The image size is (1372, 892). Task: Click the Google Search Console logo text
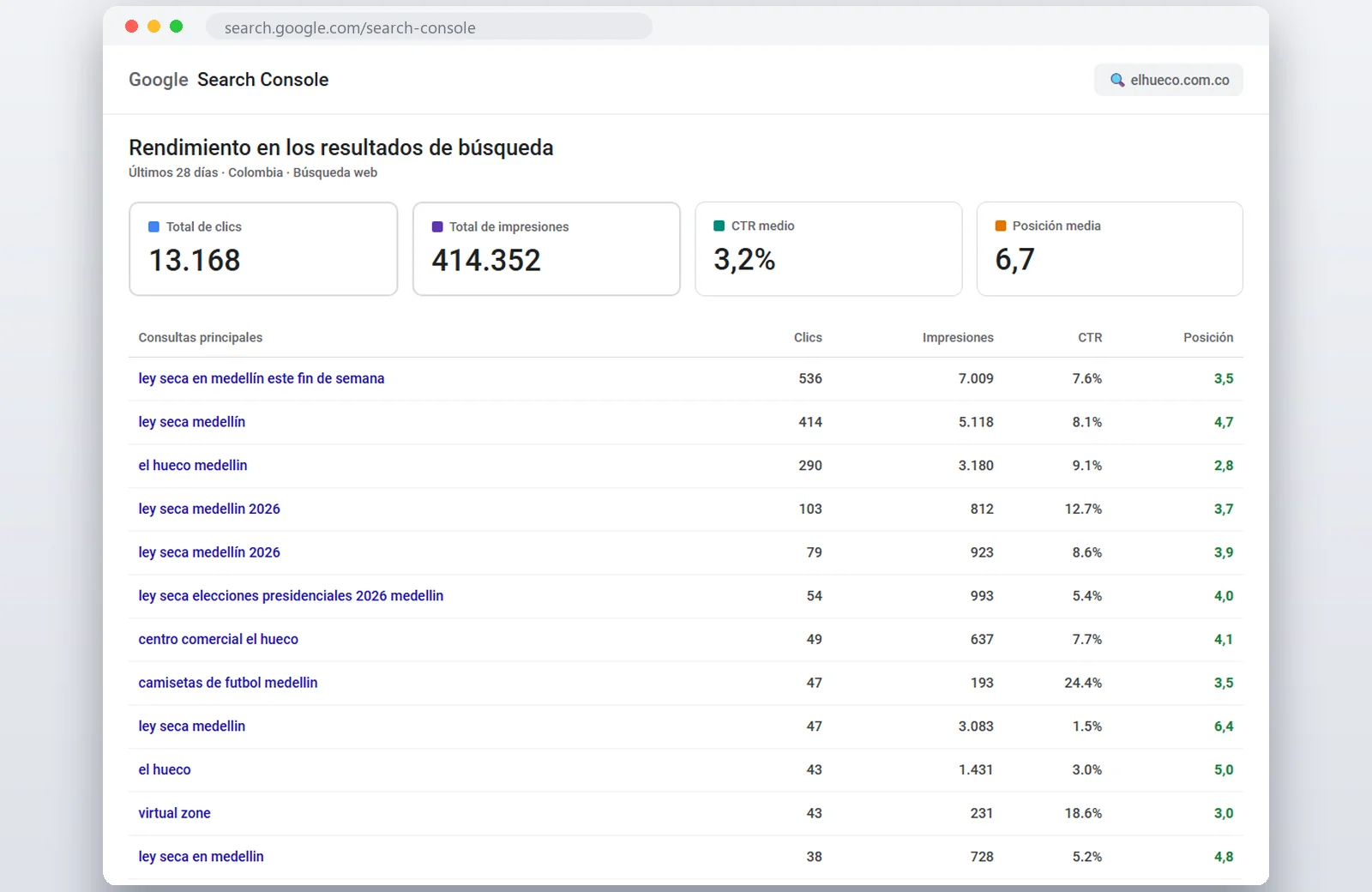(229, 80)
